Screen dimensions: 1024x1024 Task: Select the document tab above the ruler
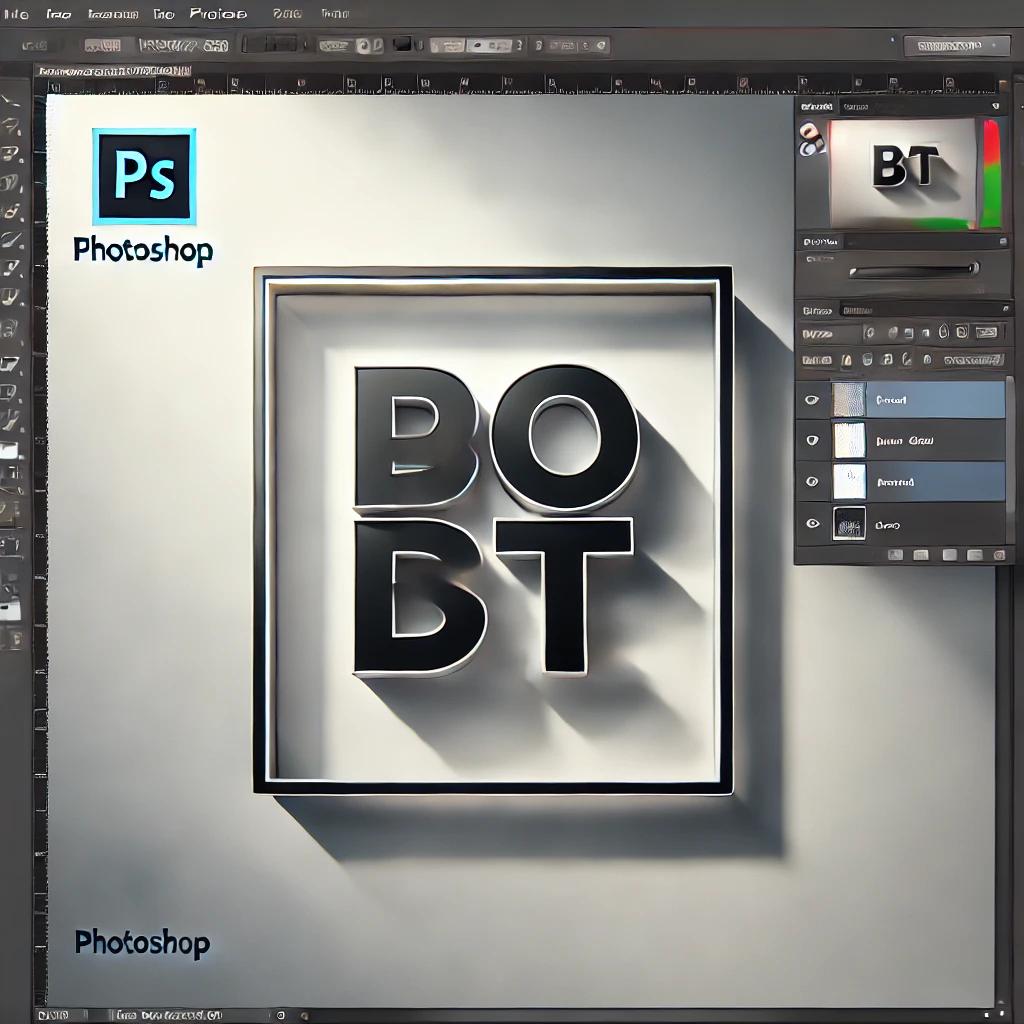tap(114, 71)
